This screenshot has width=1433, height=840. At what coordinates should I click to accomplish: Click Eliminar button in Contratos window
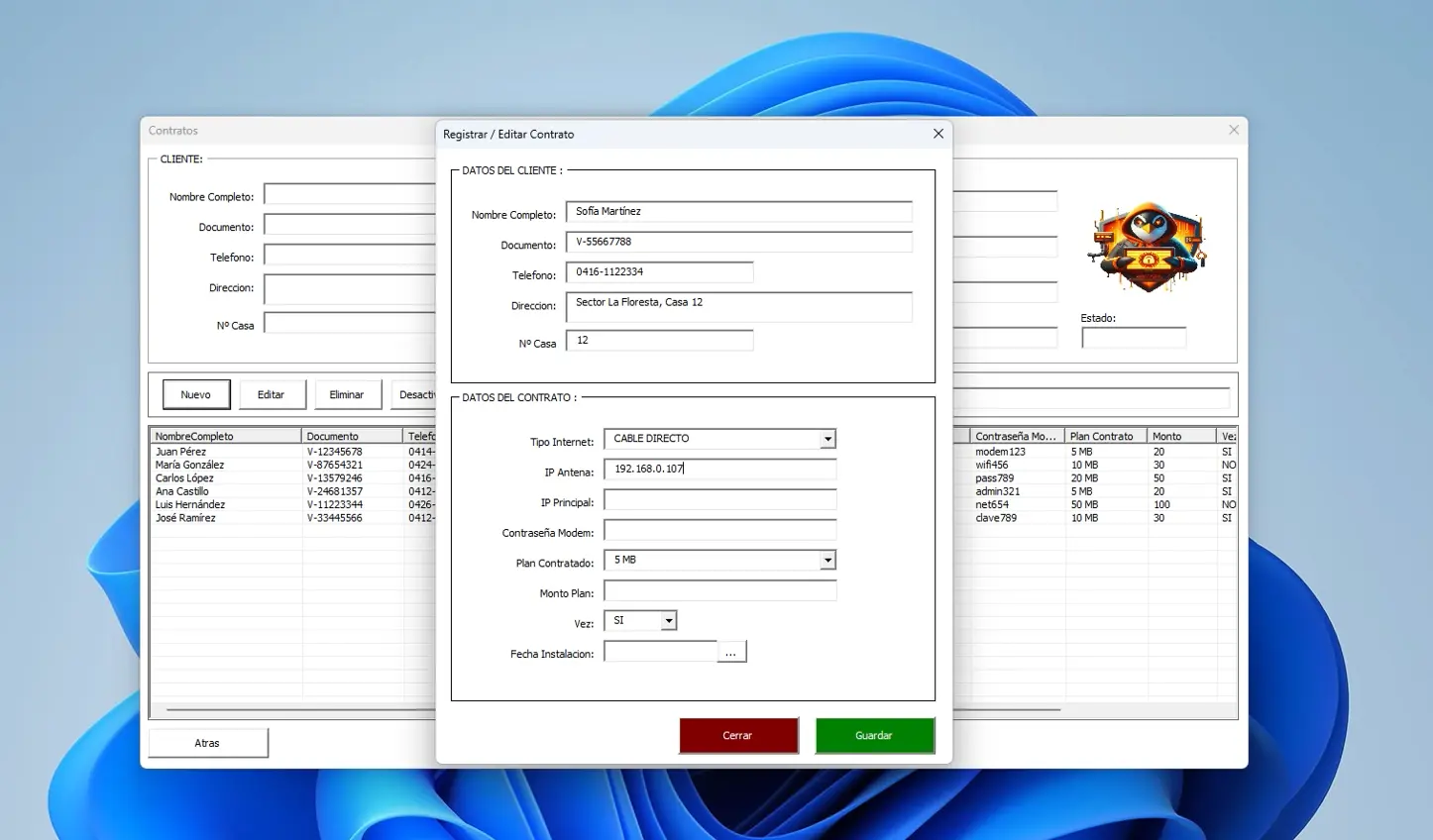click(x=347, y=394)
